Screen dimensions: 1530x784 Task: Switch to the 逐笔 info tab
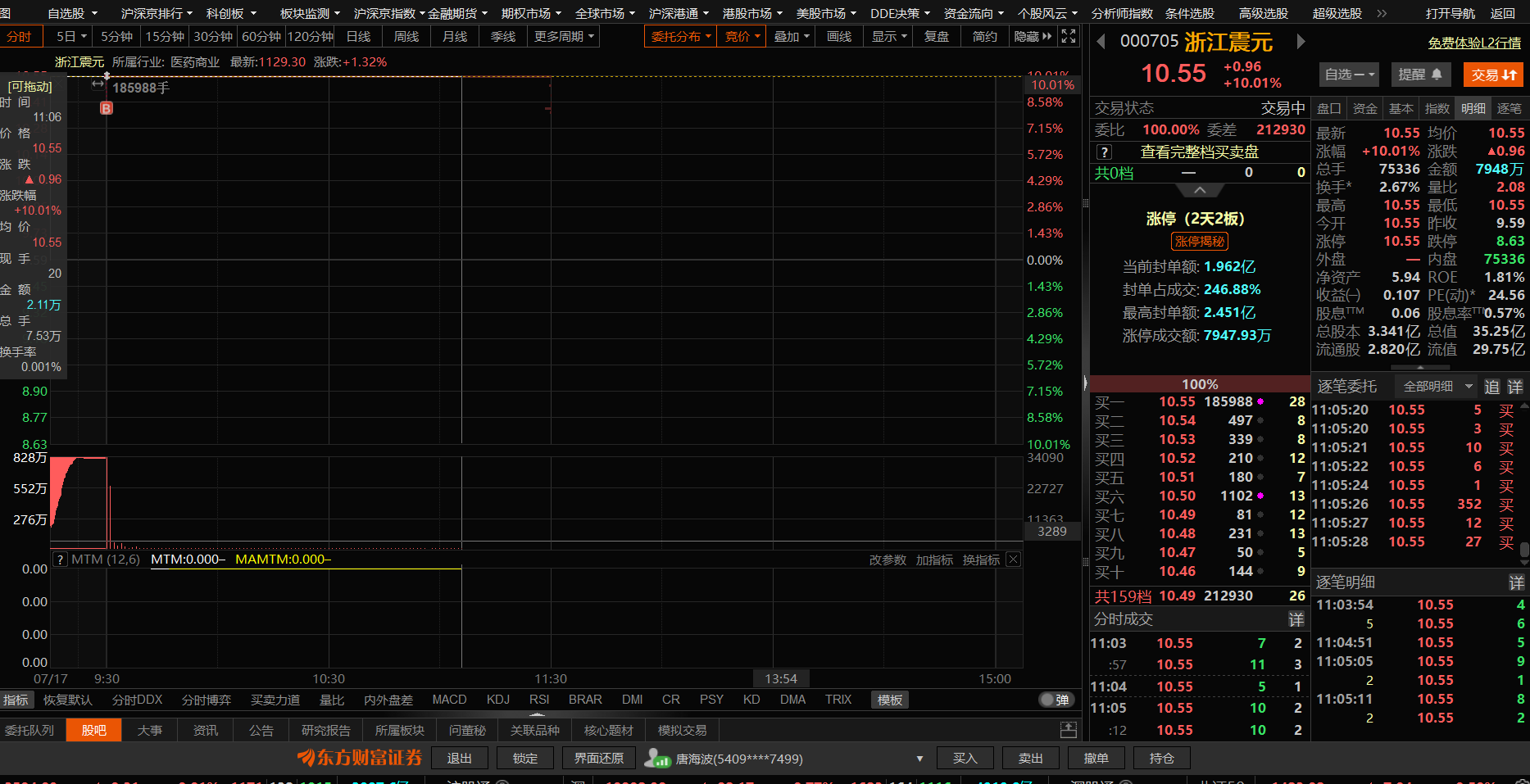click(1509, 108)
